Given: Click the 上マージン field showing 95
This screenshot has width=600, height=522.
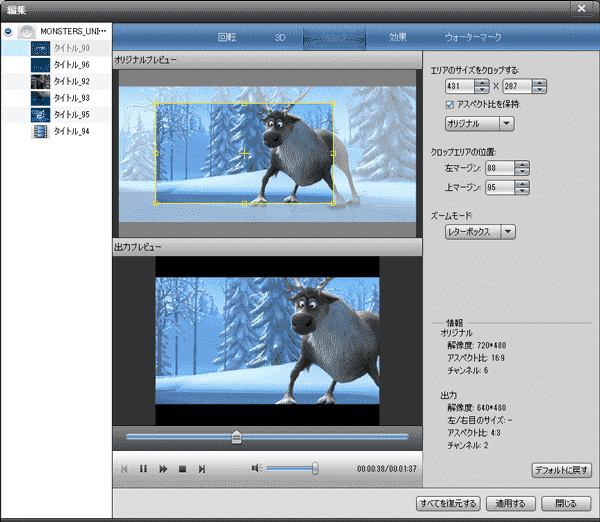Looking at the screenshot, I should 500,188.
